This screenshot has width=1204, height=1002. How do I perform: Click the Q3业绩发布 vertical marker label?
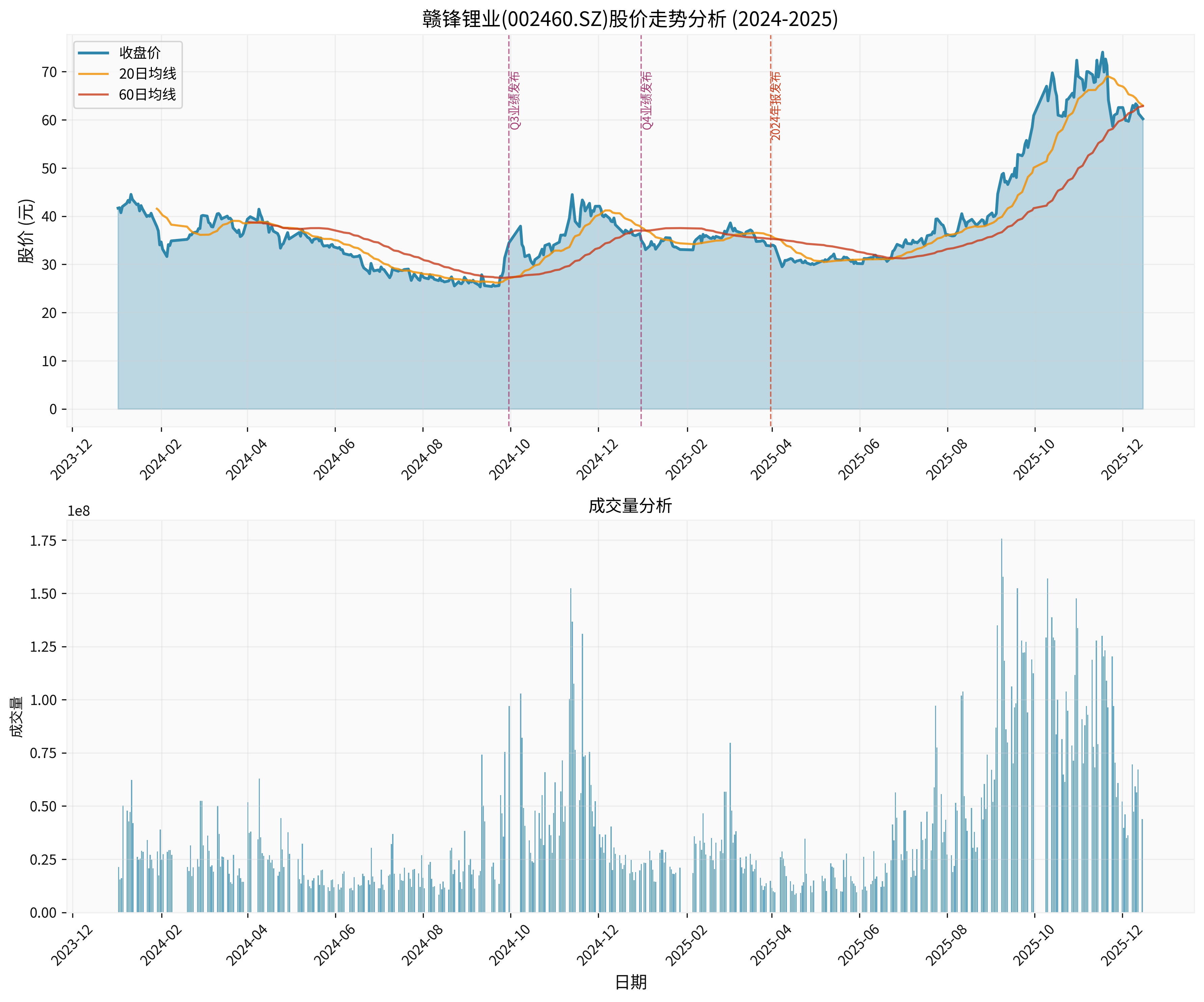click(515, 100)
